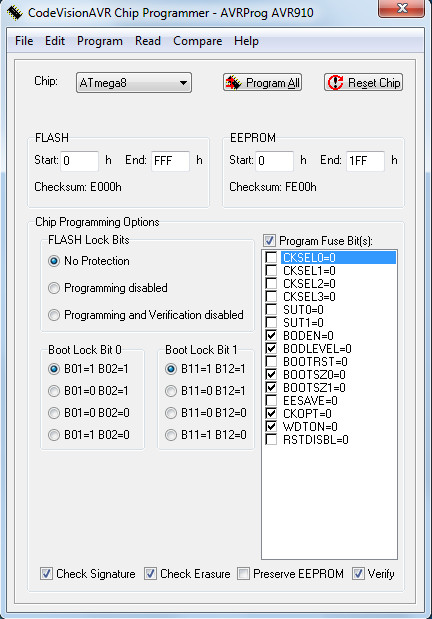Image resolution: width=432 pixels, height=619 pixels.
Task: Disable the Check Signature checkbox
Action: pos(46,573)
